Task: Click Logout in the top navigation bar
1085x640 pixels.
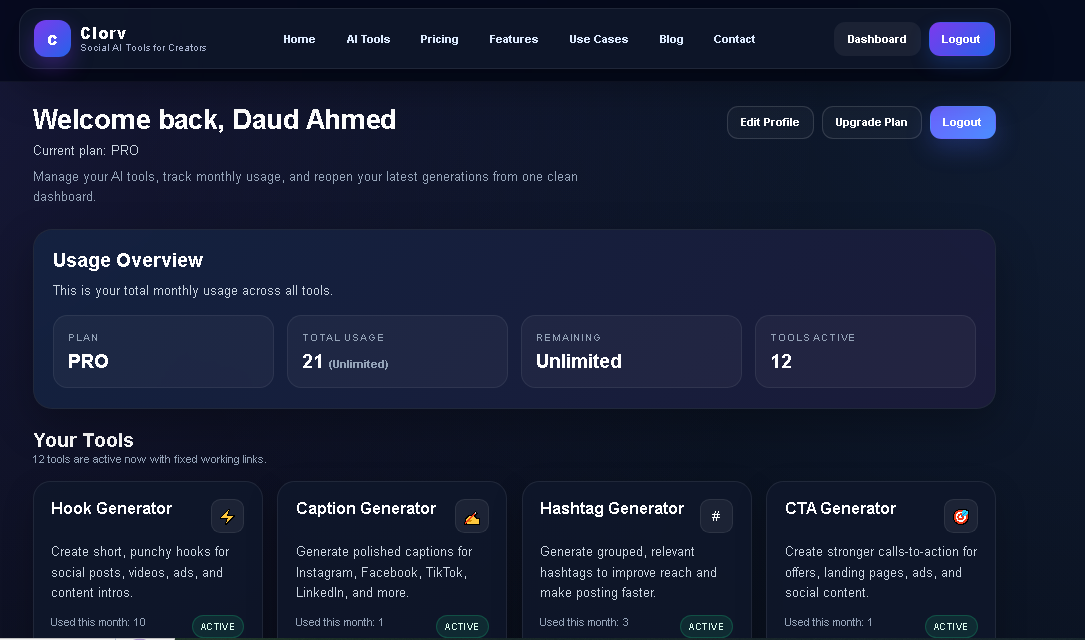Action: click(961, 39)
